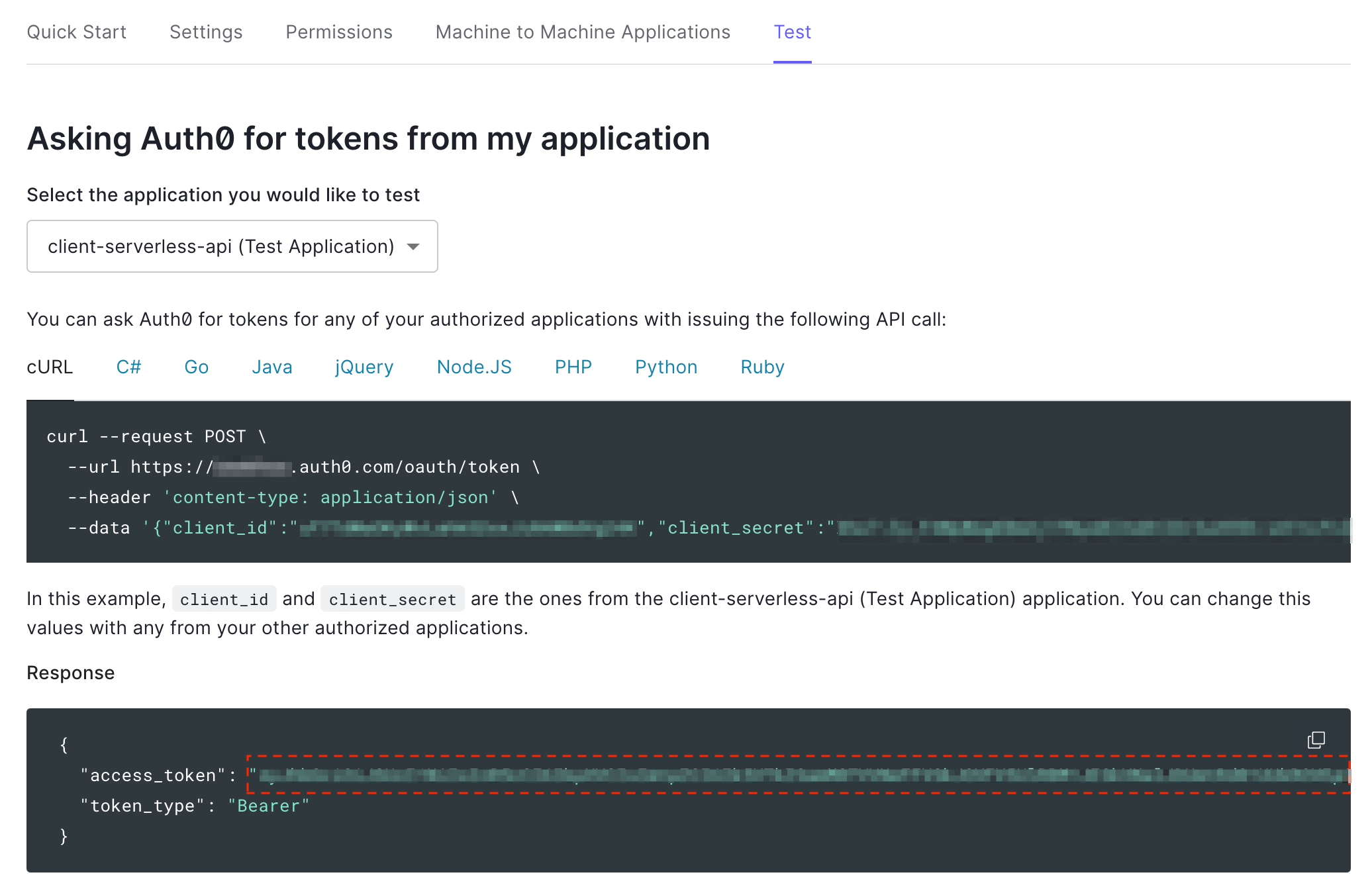Click the "Bearer" token type value
Screen dimensions: 1372x895
pyautogui.click(x=268, y=806)
